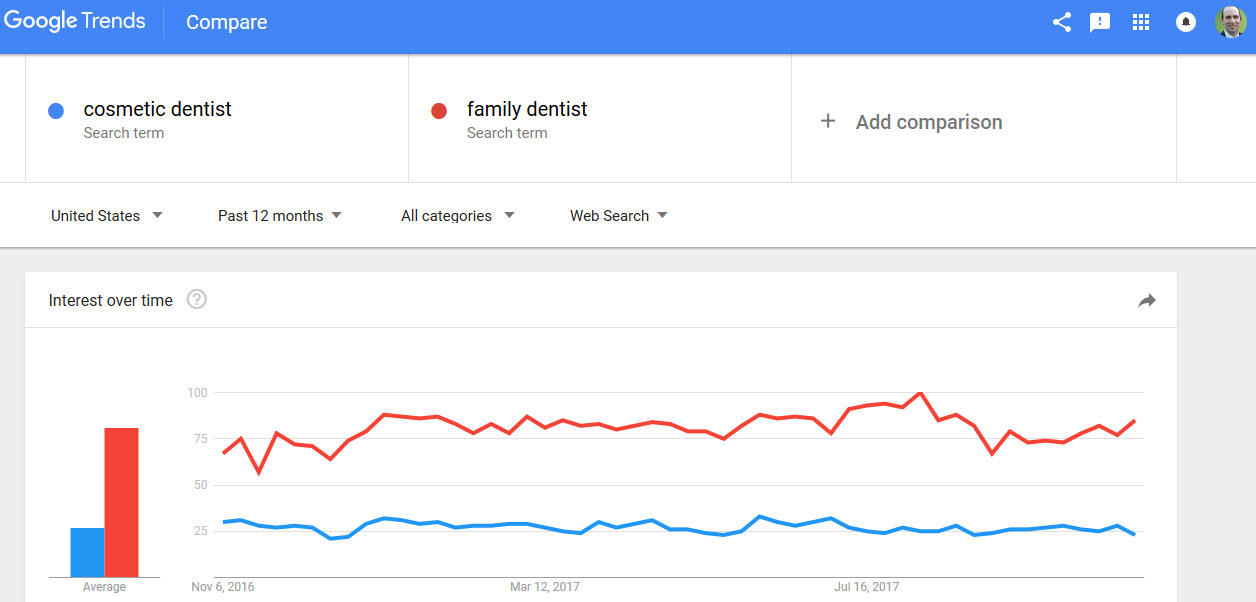Expand the Web Search type dropdown
Screen dimensions: 1256x602
click(619, 215)
